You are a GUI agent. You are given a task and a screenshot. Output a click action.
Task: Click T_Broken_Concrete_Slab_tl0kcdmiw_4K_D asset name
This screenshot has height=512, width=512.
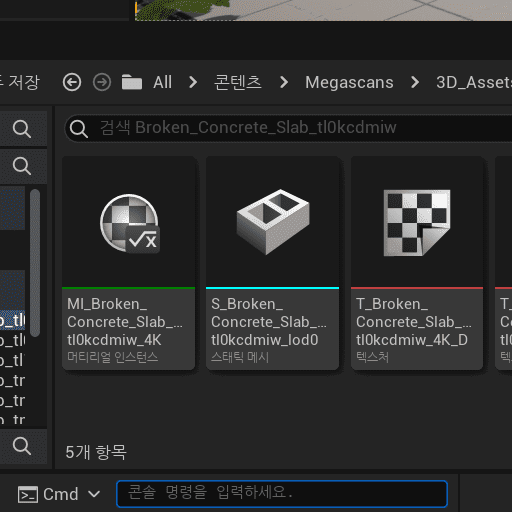pyautogui.click(x=413, y=322)
